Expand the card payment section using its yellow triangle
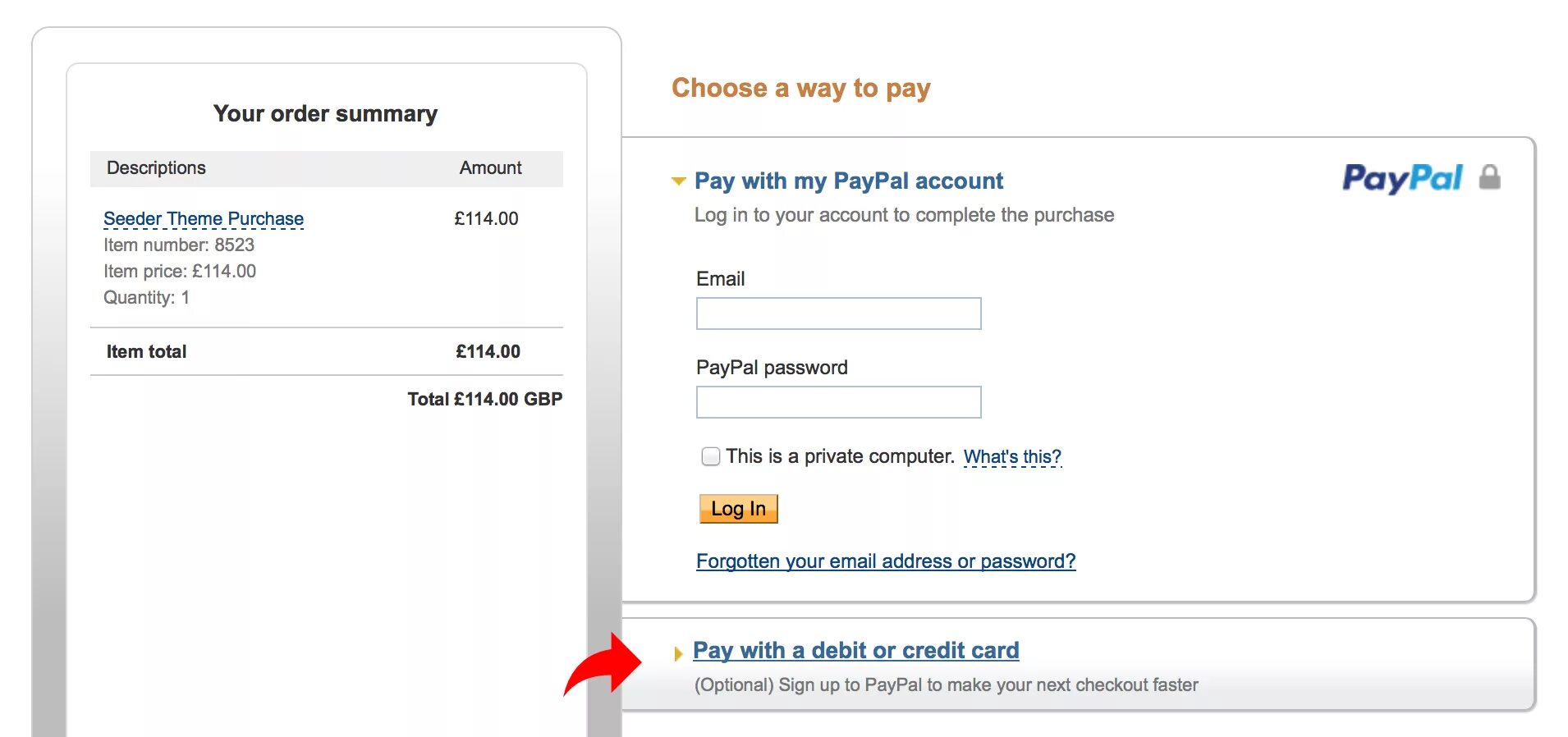 point(677,653)
